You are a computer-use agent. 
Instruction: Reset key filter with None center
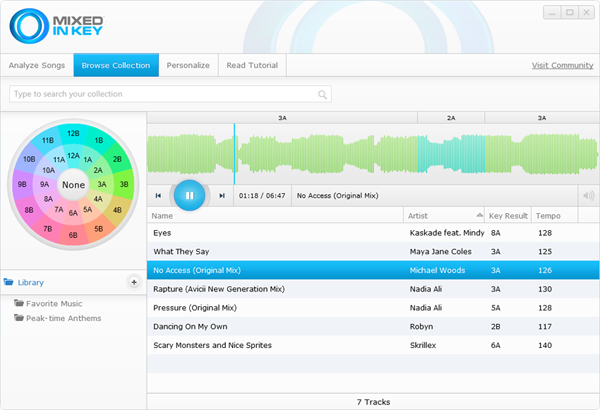coord(73,185)
